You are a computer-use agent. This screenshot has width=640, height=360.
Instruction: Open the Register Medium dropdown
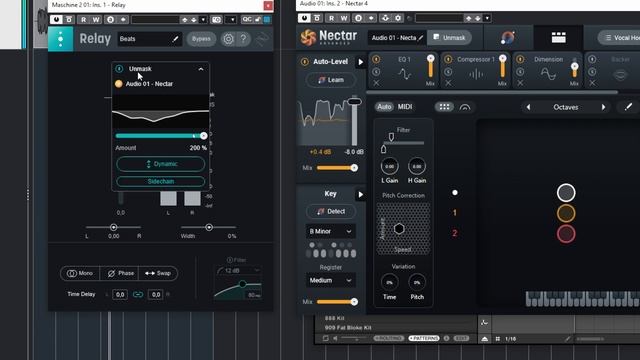point(331,280)
